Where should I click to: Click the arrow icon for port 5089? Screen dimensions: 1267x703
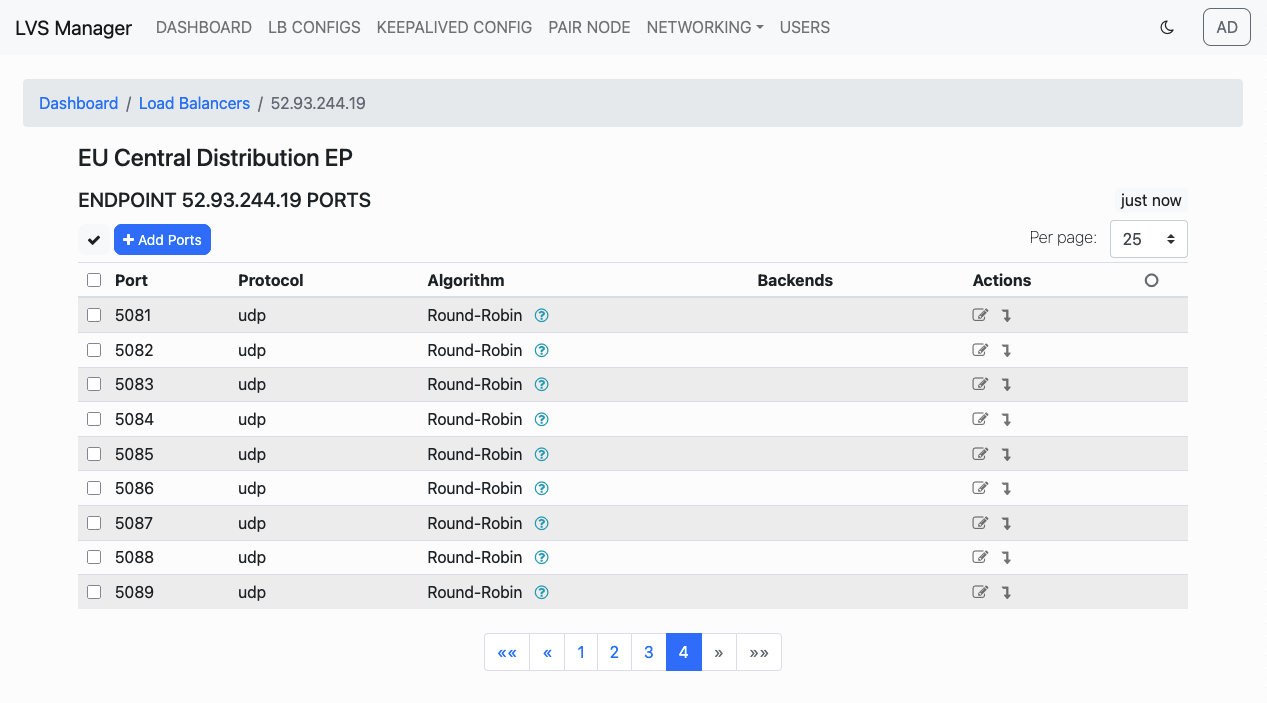pos(1006,592)
